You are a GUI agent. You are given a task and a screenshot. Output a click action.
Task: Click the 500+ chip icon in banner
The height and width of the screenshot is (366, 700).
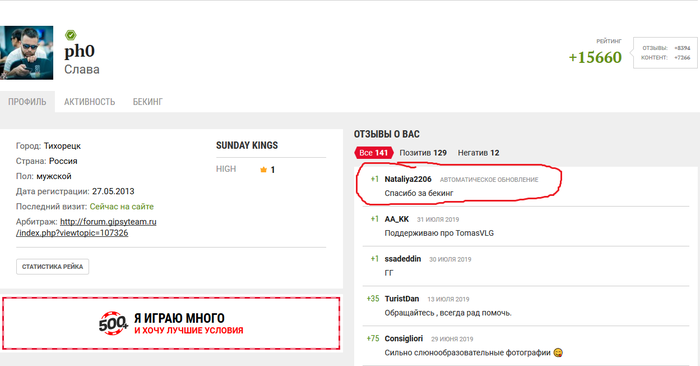click(113, 323)
